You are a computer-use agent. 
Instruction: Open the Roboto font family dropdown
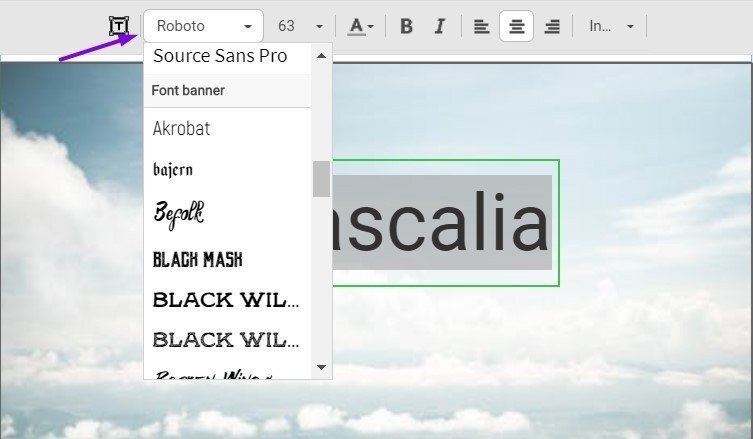(203, 26)
